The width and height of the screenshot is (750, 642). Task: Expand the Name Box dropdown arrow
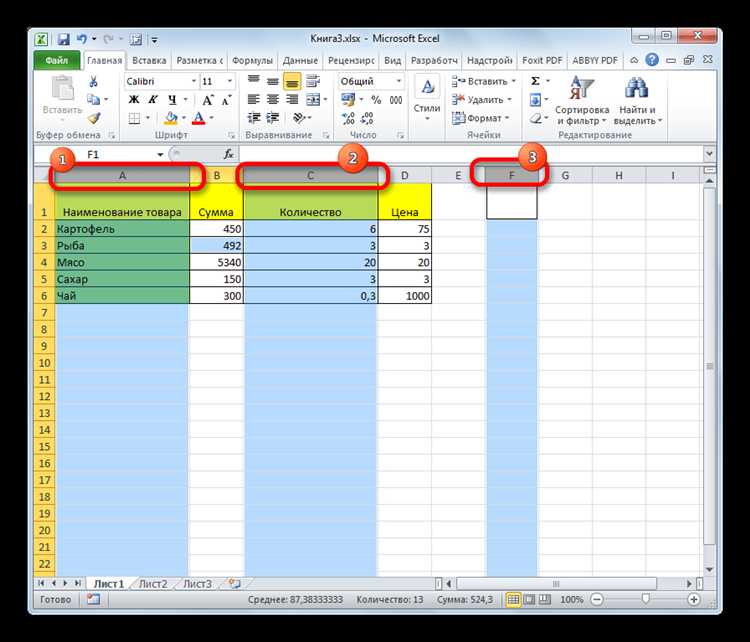coord(160,155)
